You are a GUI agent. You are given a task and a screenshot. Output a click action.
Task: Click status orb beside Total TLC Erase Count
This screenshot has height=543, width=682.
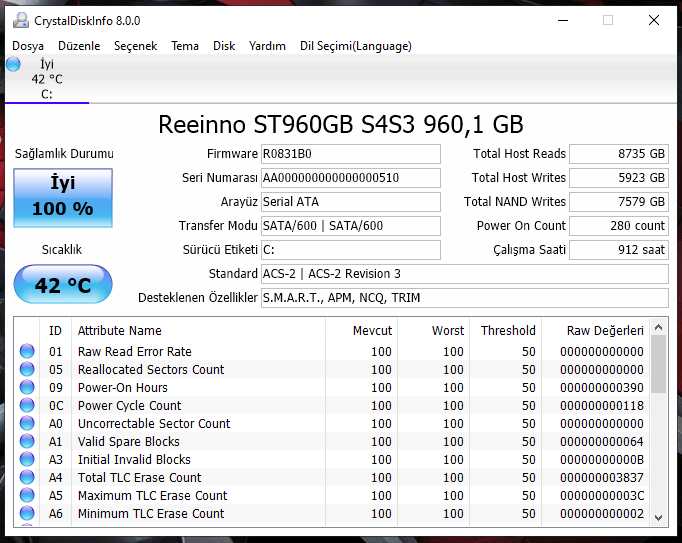click(27, 478)
